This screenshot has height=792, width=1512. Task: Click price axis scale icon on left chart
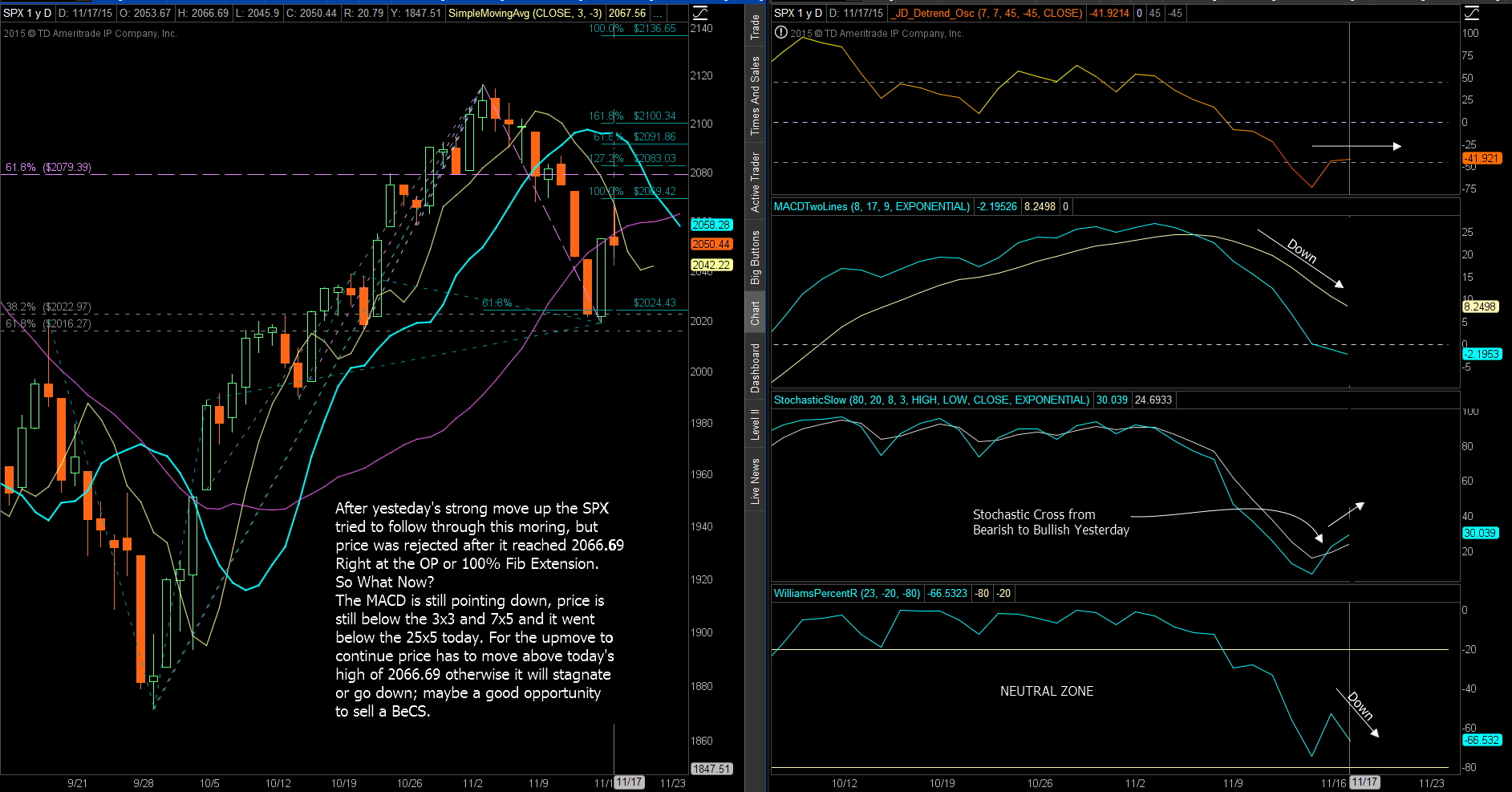coord(699,13)
